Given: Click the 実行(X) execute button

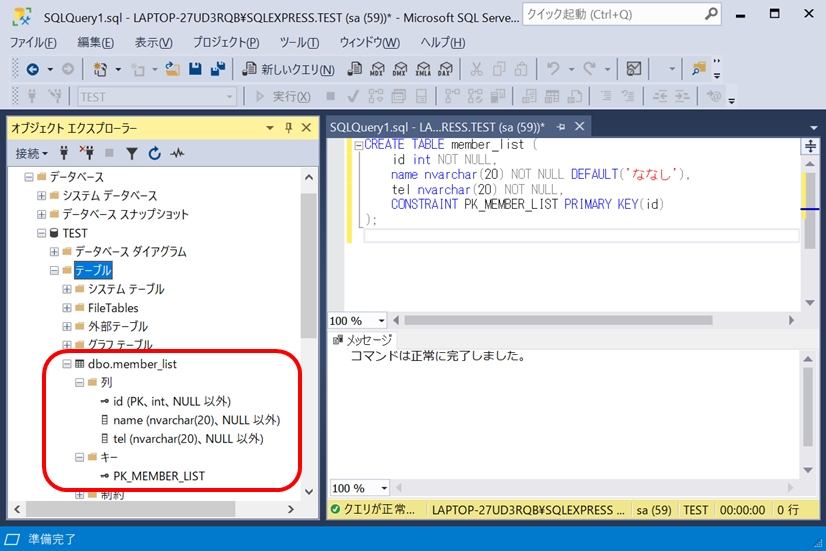Looking at the screenshot, I should (x=283, y=97).
